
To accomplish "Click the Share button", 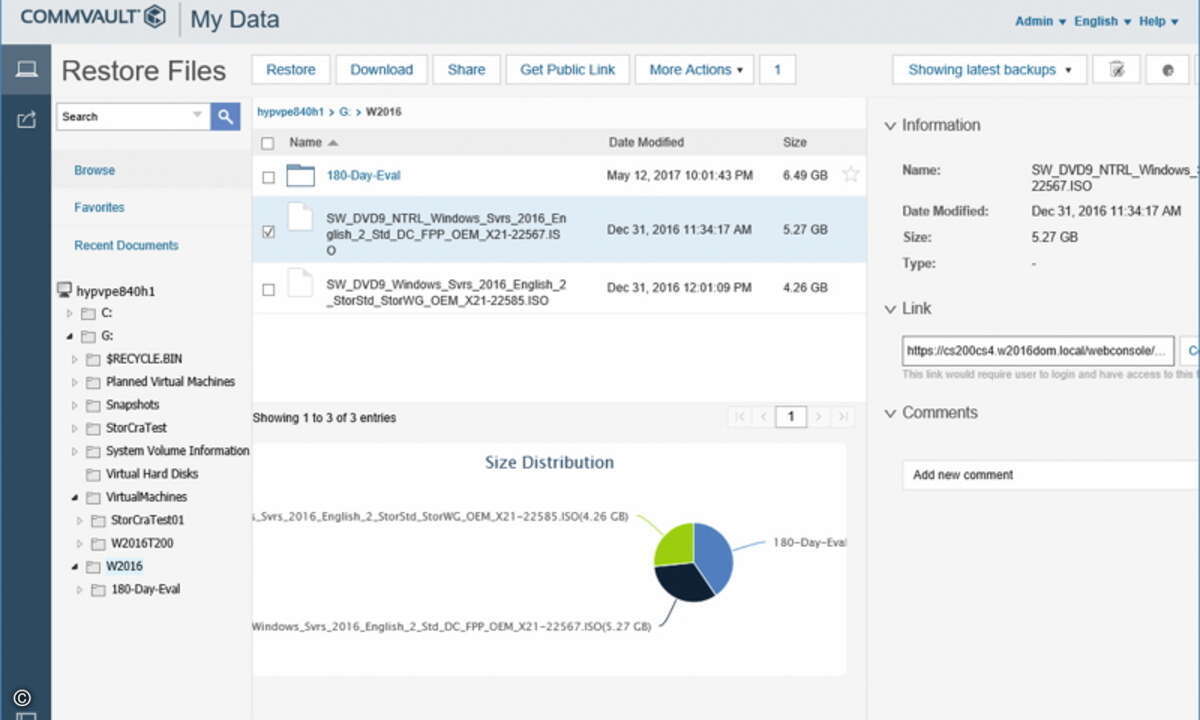I will coord(466,70).
